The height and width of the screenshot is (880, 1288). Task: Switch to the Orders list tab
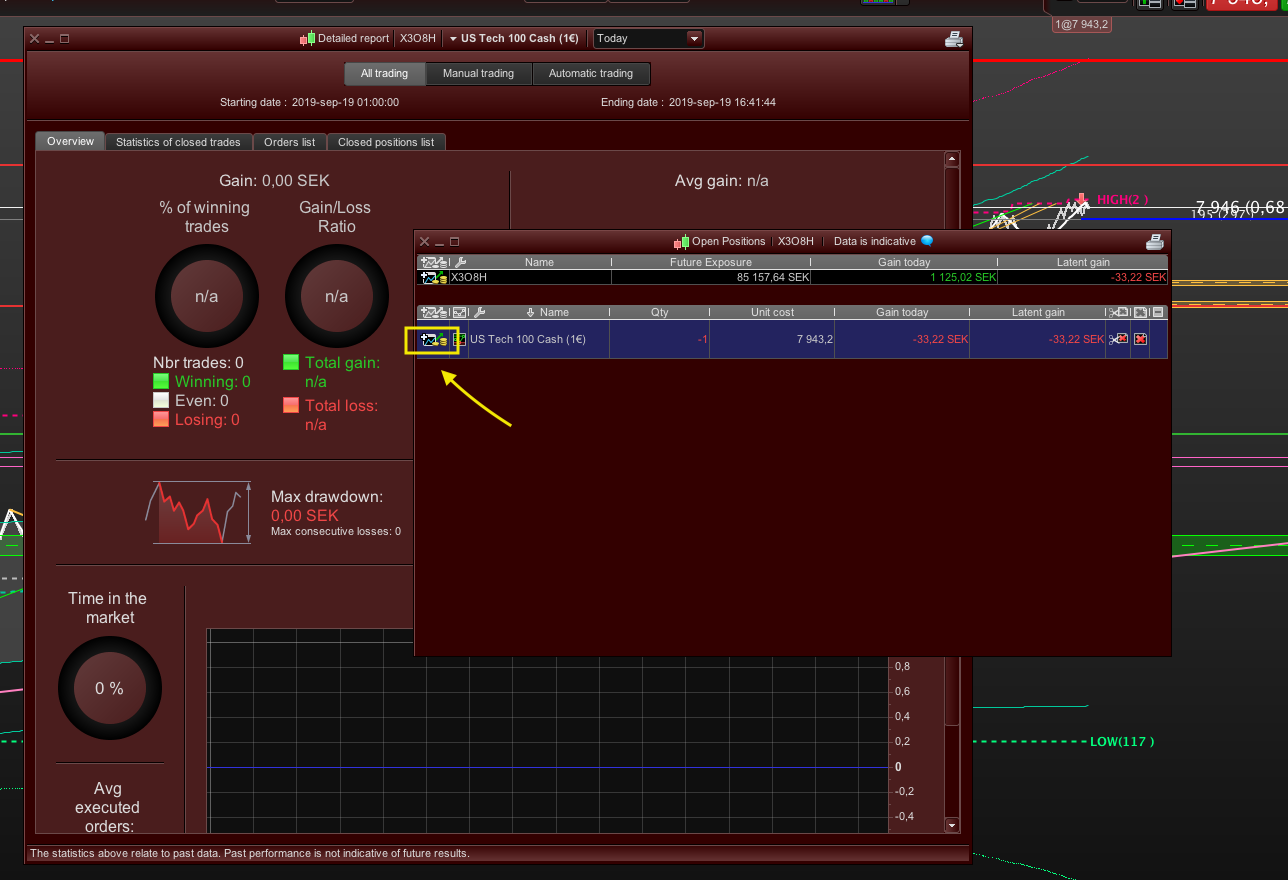(x=289, y=142)
